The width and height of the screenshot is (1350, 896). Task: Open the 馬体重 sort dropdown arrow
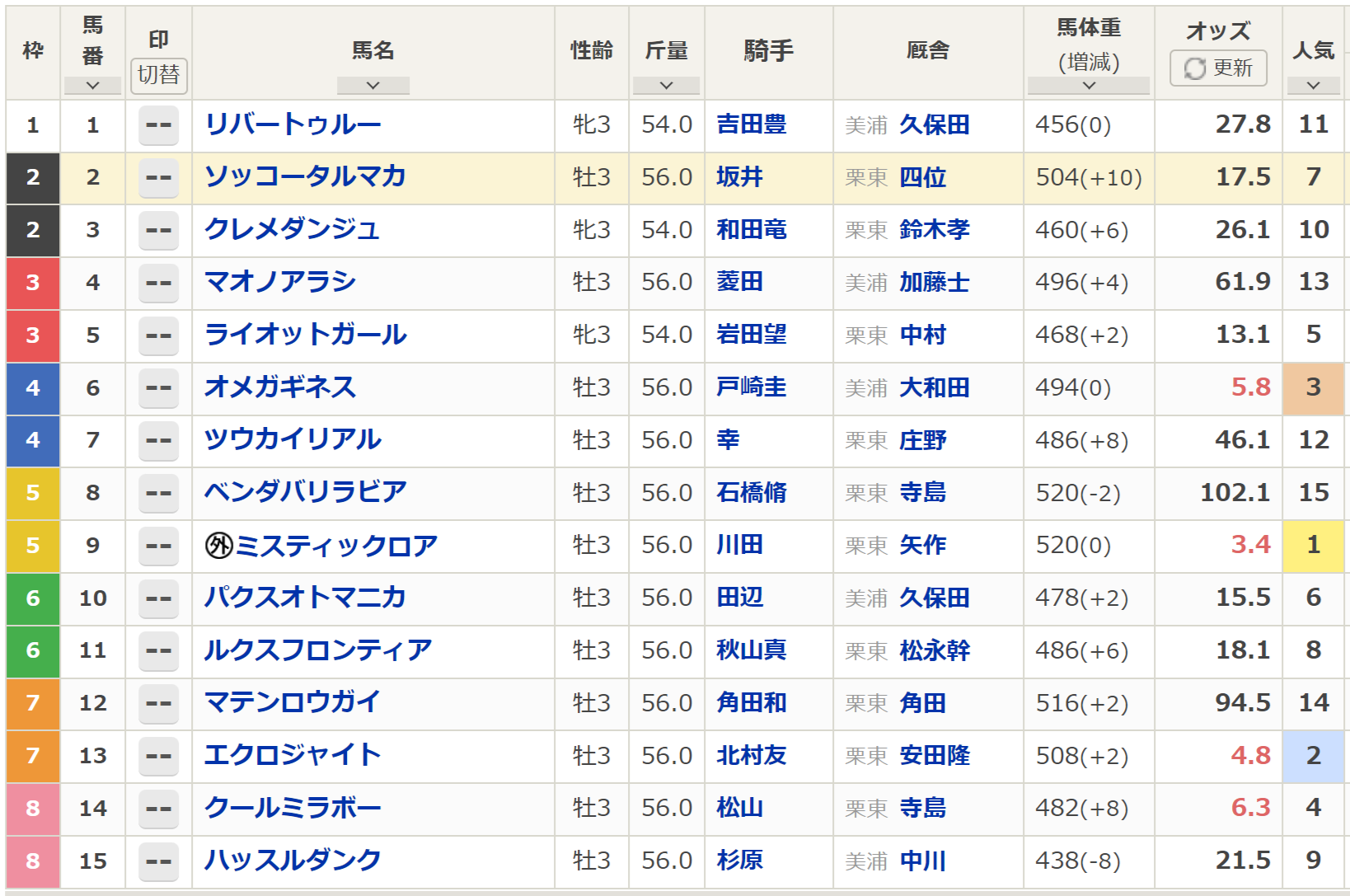[1089, 85]
